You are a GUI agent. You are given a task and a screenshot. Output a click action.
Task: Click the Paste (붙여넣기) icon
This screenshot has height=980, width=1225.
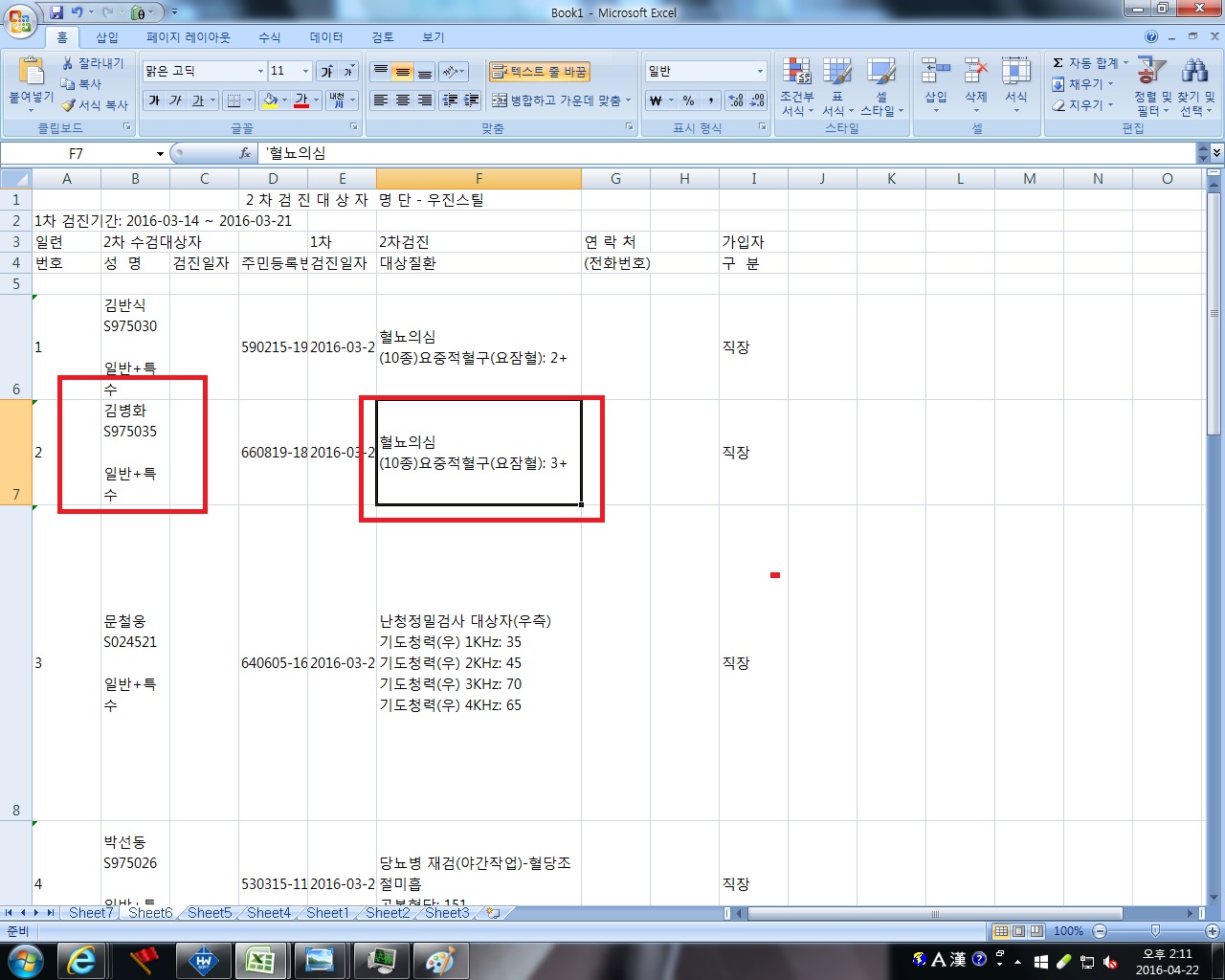(31, 72)
